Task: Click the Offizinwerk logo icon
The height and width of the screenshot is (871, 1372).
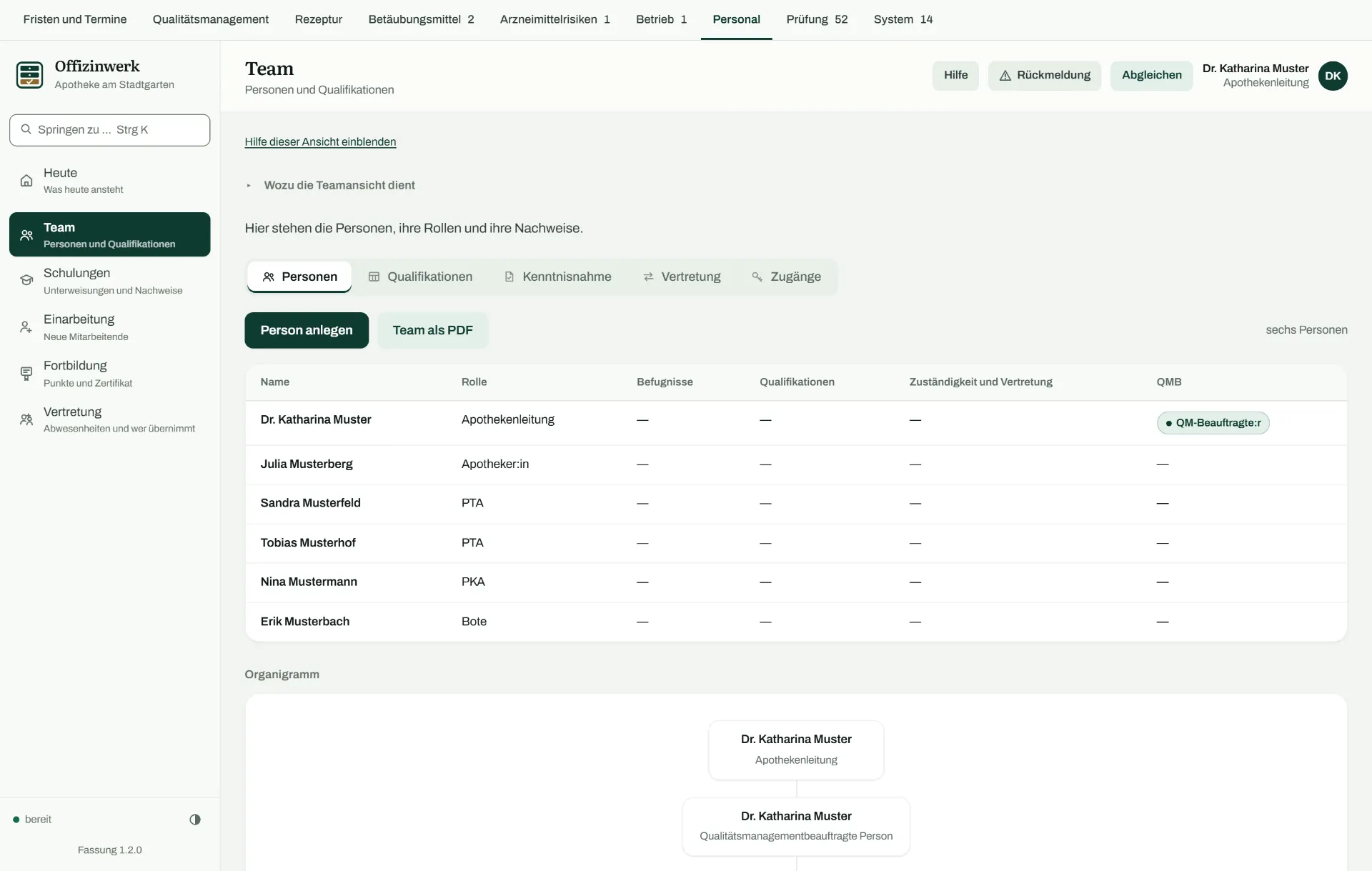Action: pos(29,75)
